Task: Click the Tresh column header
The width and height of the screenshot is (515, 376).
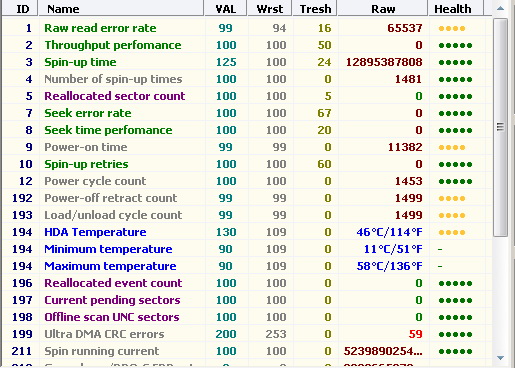Action: [315, 8]
